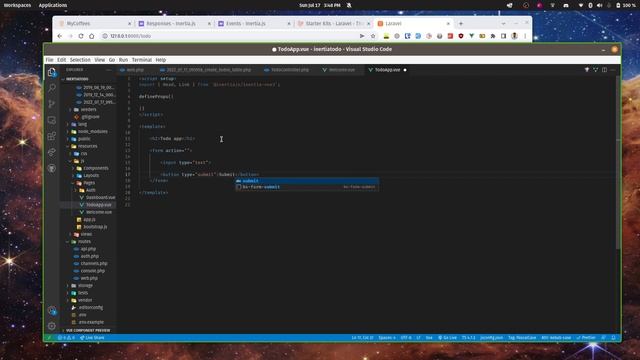The image size is (640, 360).
Task: Collapse the resources folder
Action: tap(87, 146)
